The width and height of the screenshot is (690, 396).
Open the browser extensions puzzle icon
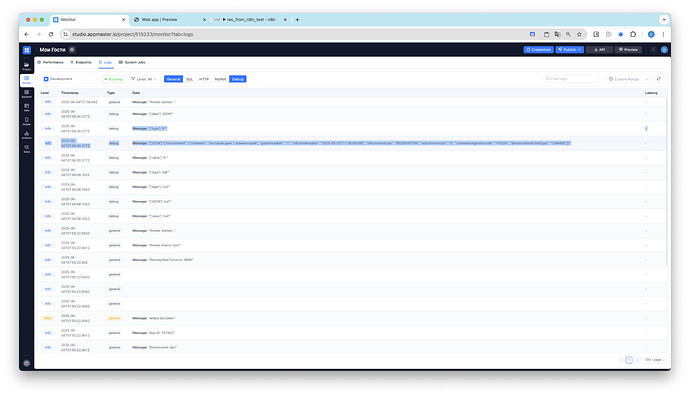633,34
